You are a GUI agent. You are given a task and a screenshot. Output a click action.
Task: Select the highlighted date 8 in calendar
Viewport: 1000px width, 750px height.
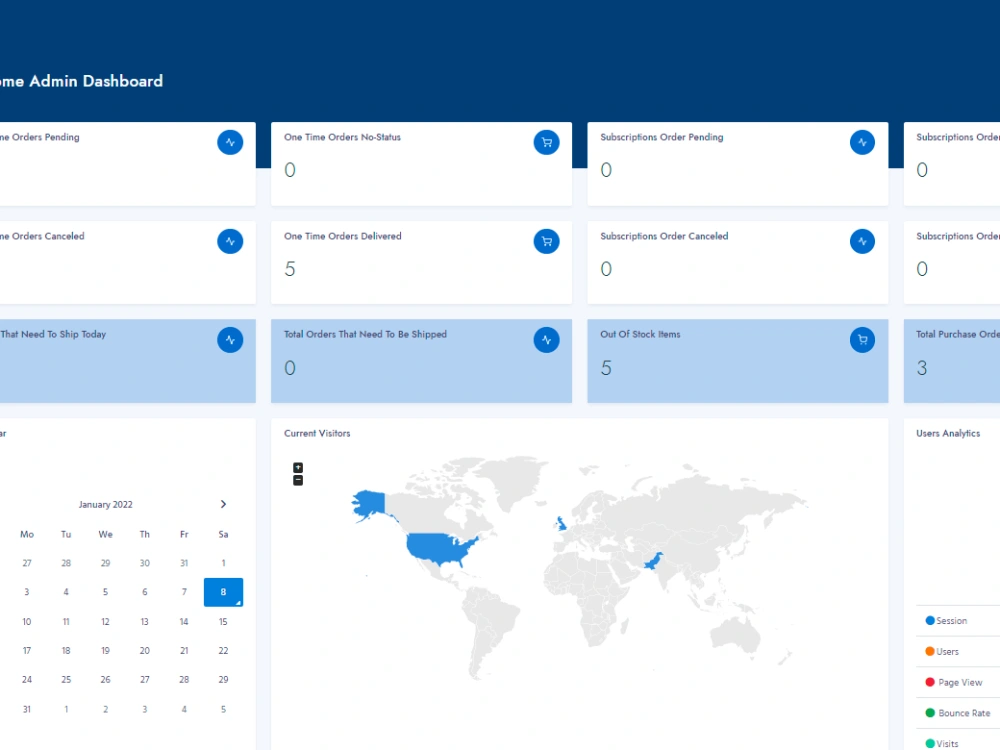click(x=223, y=592)
